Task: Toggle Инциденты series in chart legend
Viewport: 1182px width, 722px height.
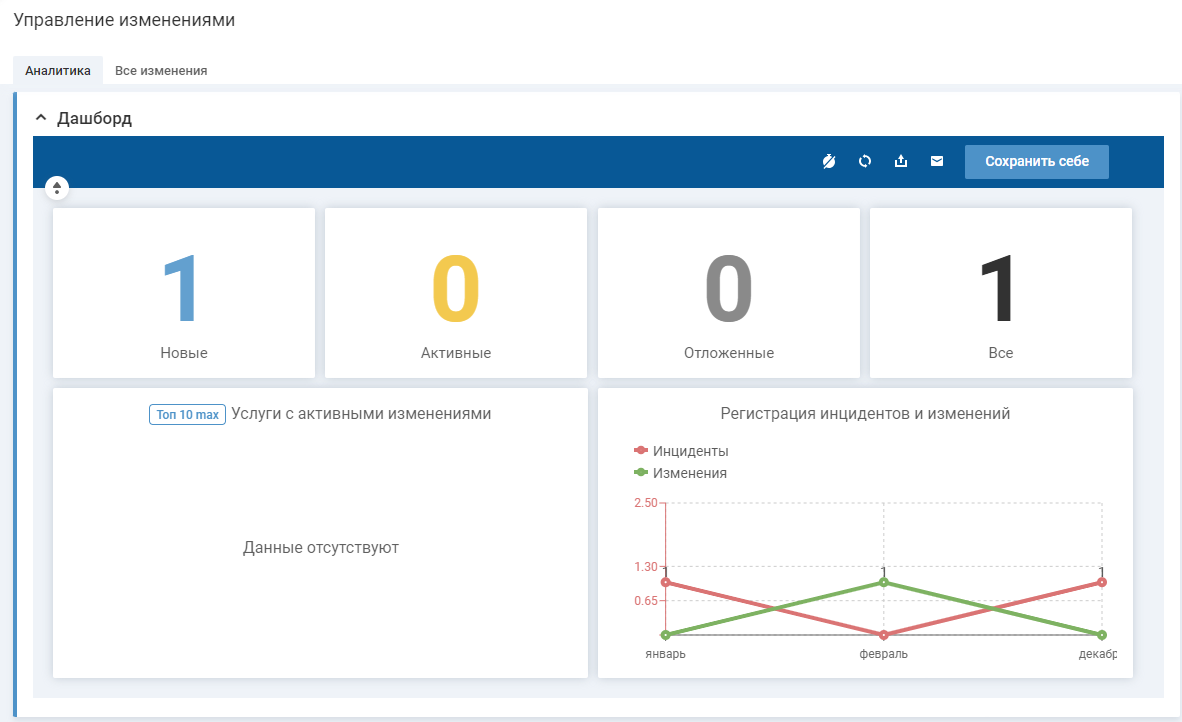Action: tap(681, 451)
